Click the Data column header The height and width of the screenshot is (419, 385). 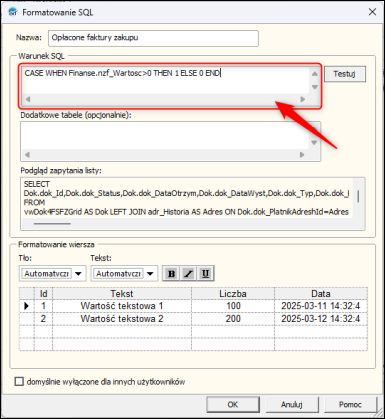pos(321,293)
